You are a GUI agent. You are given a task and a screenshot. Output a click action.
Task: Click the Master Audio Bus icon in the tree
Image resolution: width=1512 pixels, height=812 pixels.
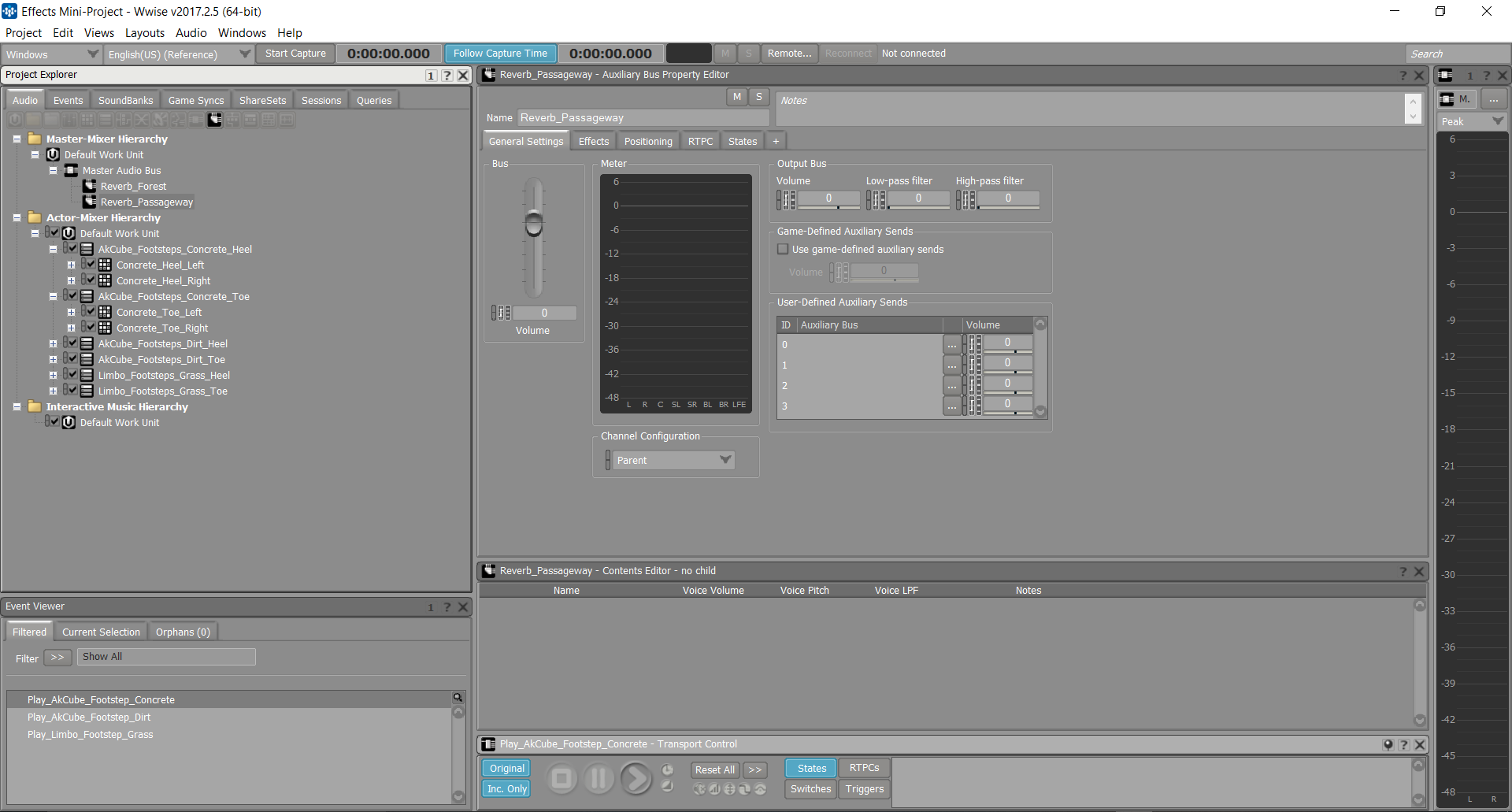coord(71,170)
